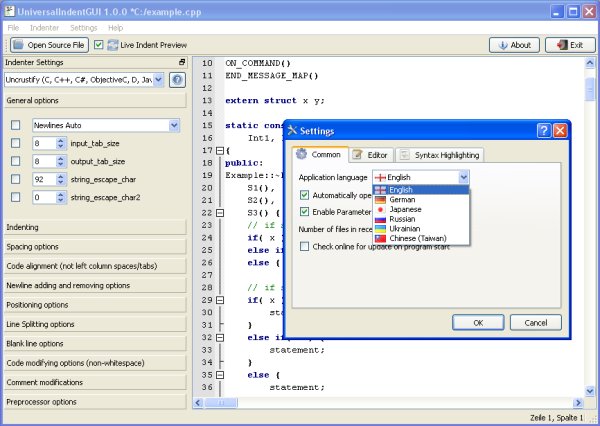Click the Settings dialog help button

(x=544, y=131)
